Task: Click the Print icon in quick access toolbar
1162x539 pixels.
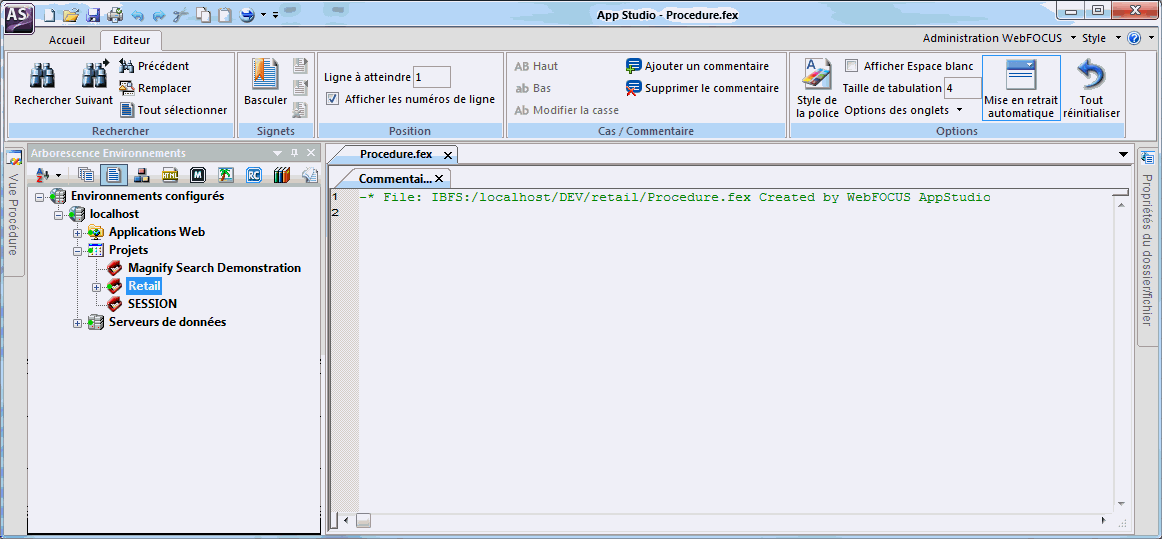Action: [115, 14]
